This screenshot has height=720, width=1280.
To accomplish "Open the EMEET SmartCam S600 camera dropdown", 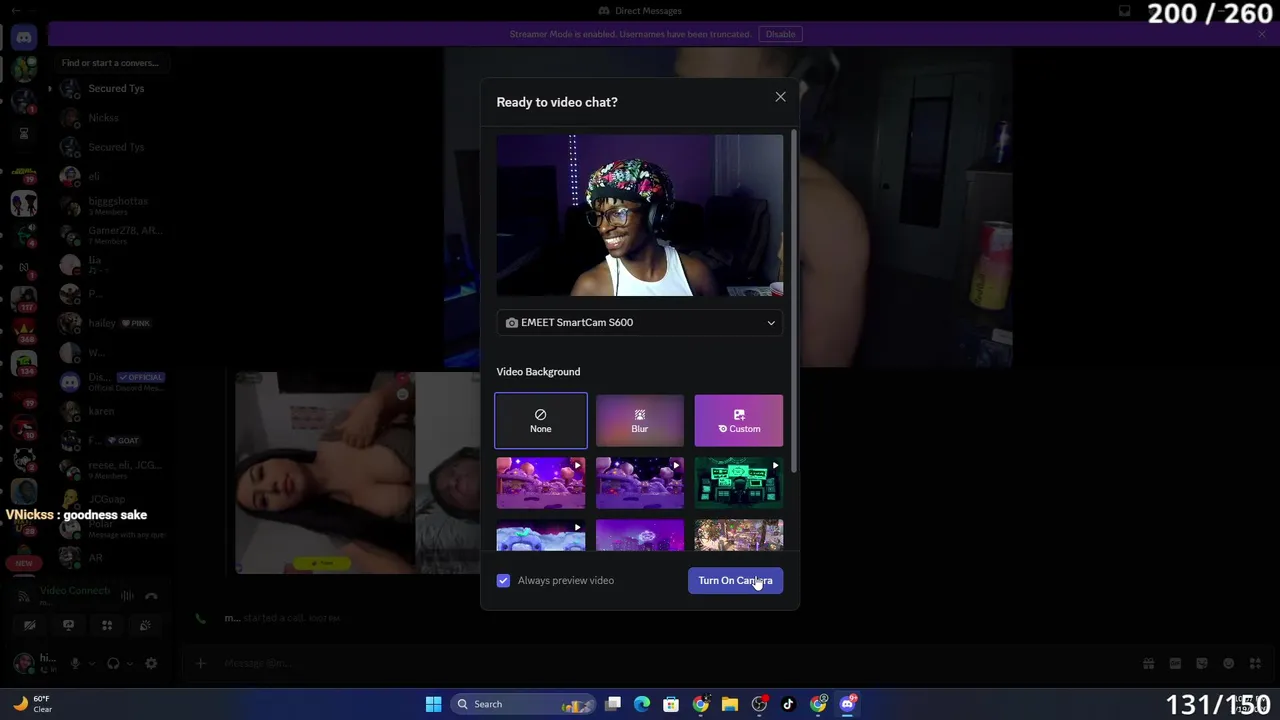I will pos(640,322).
